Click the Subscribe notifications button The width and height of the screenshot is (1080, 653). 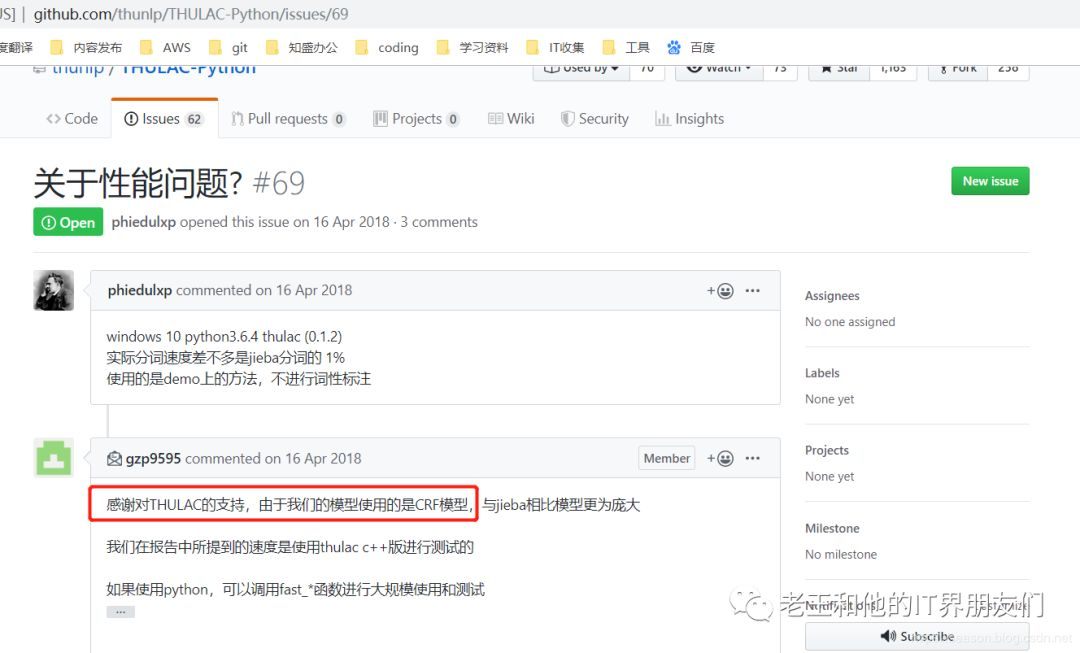point(917,636)
